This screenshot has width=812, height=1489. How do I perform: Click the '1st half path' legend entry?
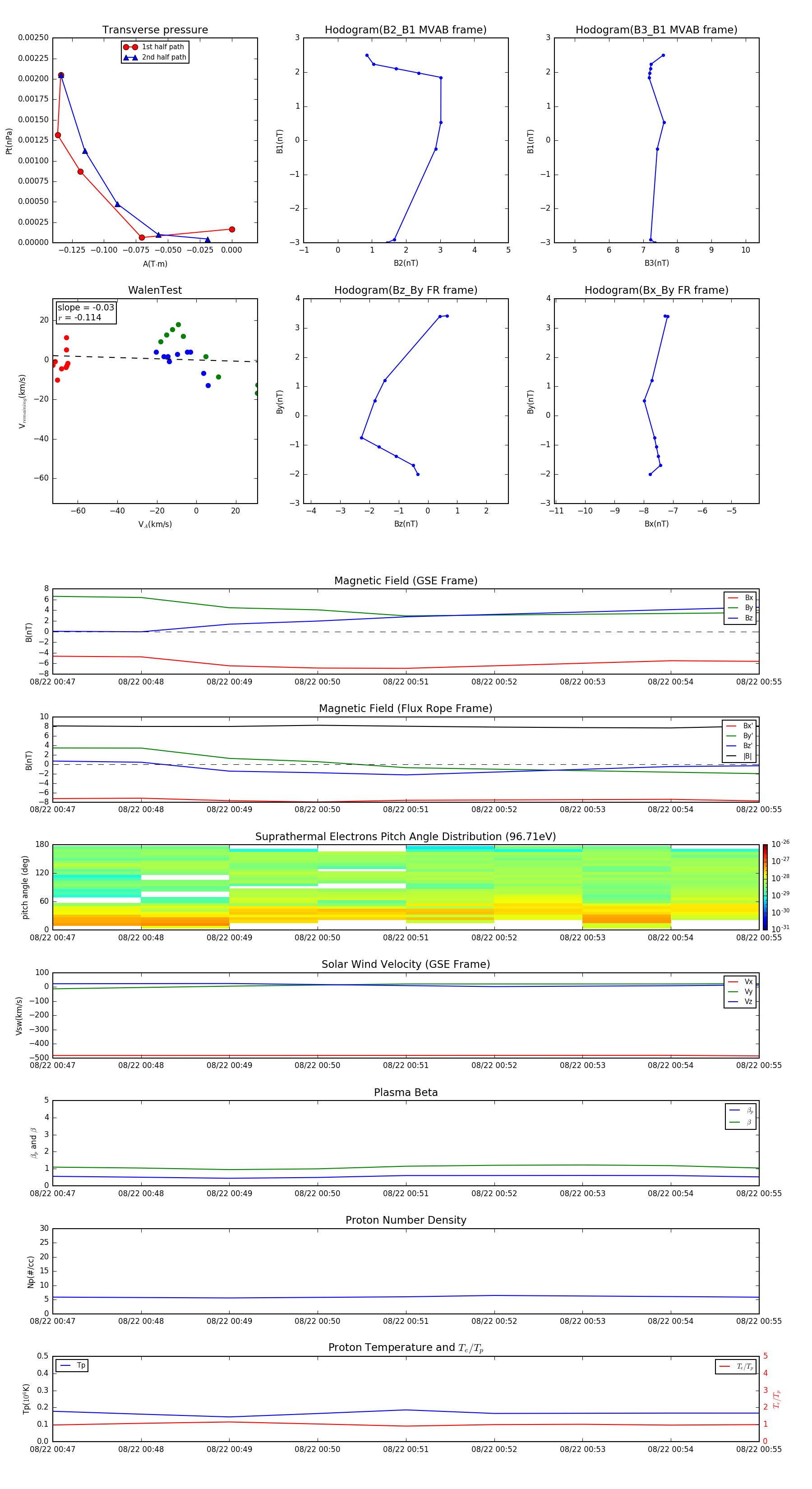click(155, 47)
